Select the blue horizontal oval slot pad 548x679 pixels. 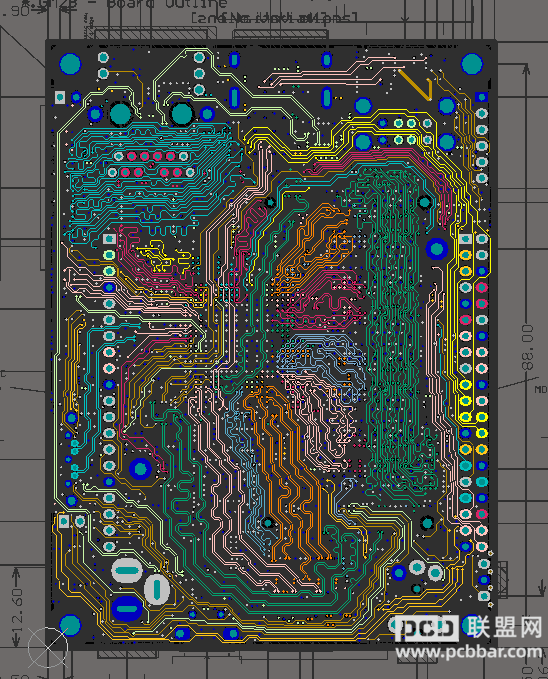(x=126, y=608)
